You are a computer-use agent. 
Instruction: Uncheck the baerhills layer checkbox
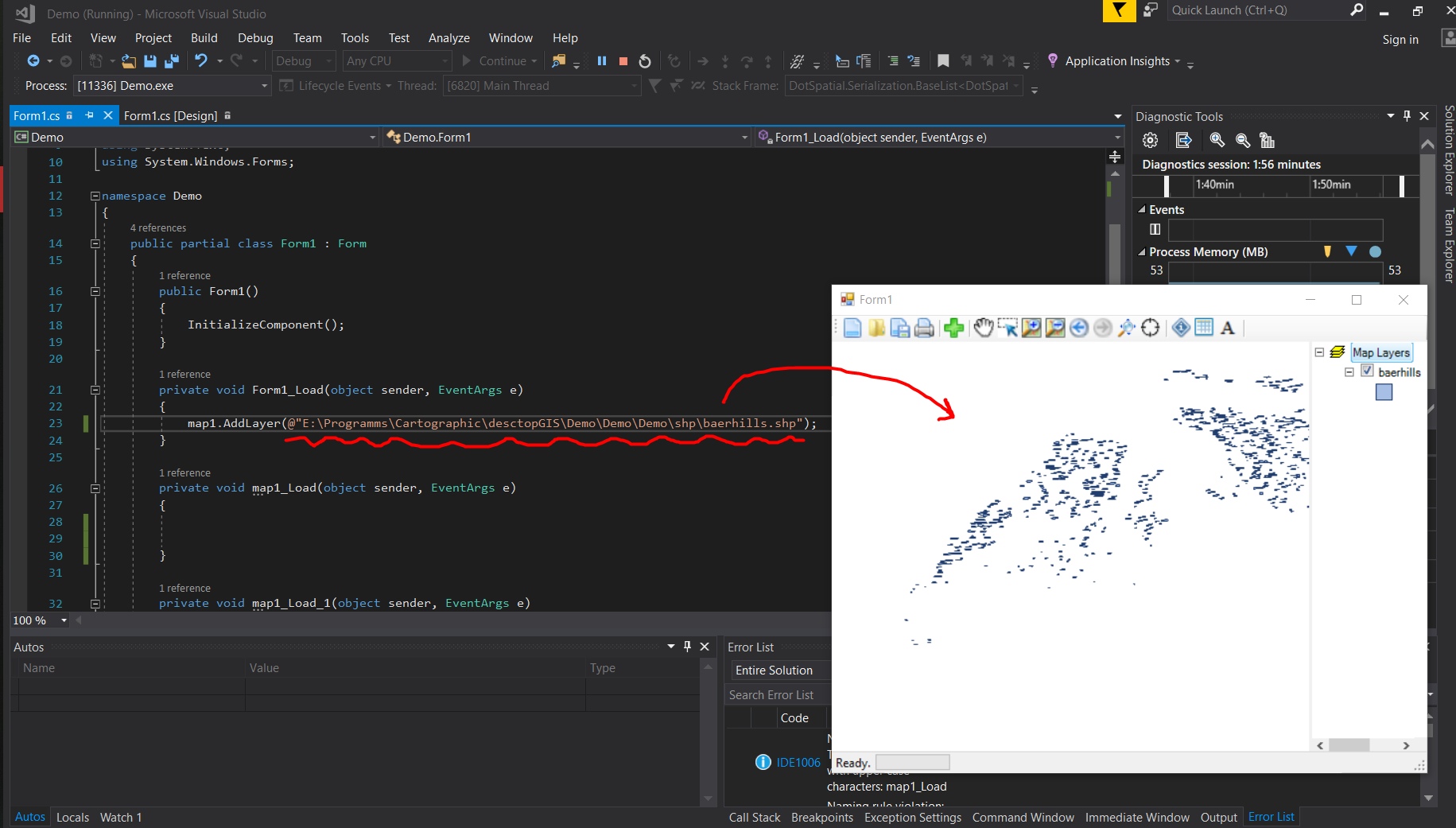click(1367, 371)
